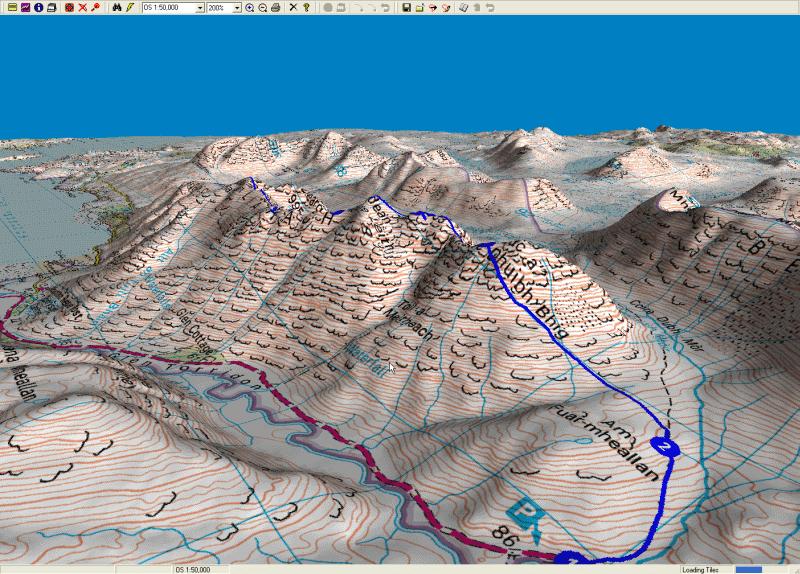Click the red pushpin marker icon
The height and width of the screenshot is (574, 800).
pos(95,7)
